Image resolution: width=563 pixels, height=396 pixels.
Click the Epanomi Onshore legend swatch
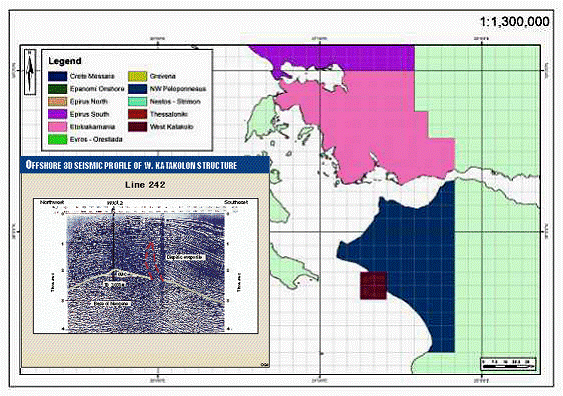pyautogui.click(x=57, y=89)
